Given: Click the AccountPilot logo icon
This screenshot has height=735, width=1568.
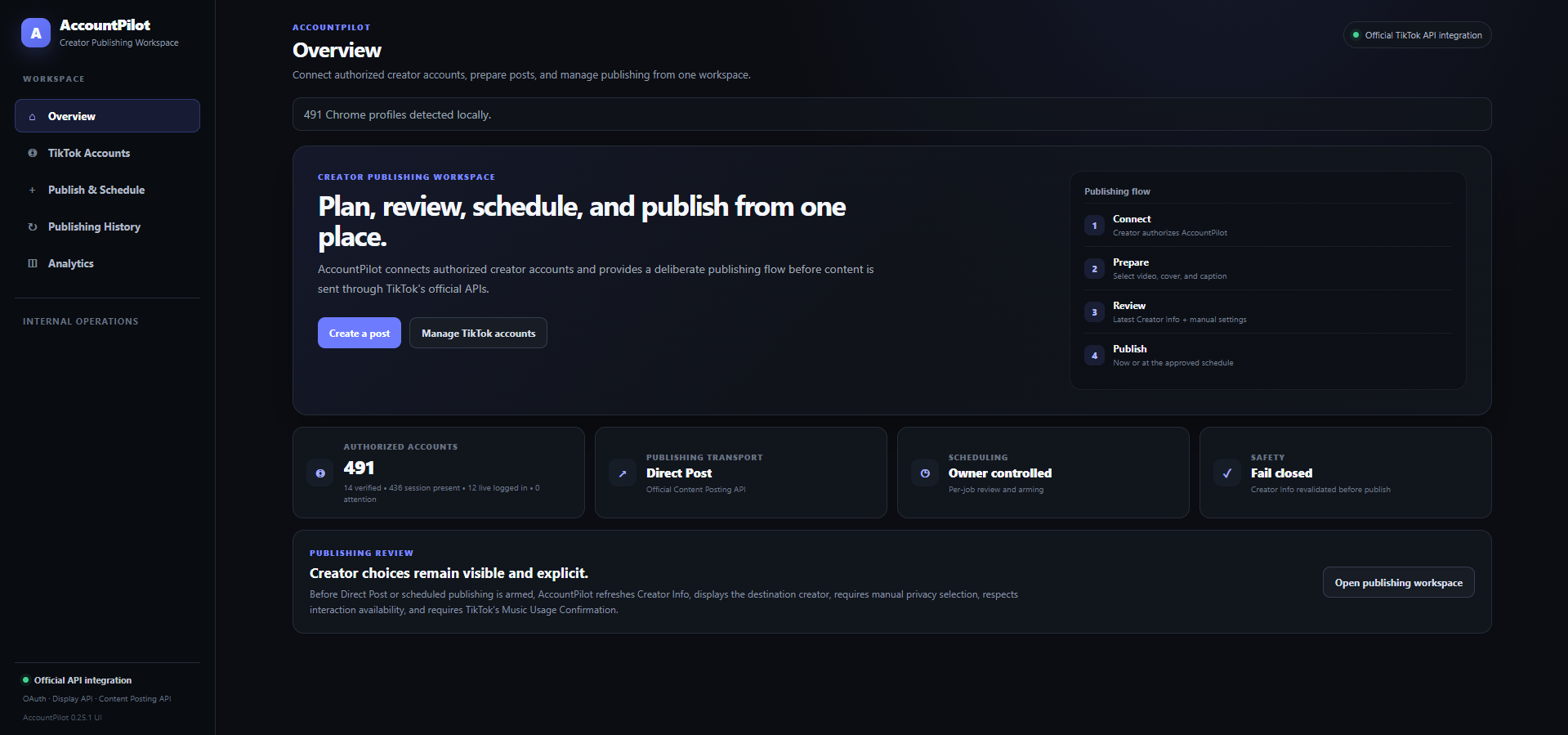Looking at the screenshot, I should tap(36, 33).
